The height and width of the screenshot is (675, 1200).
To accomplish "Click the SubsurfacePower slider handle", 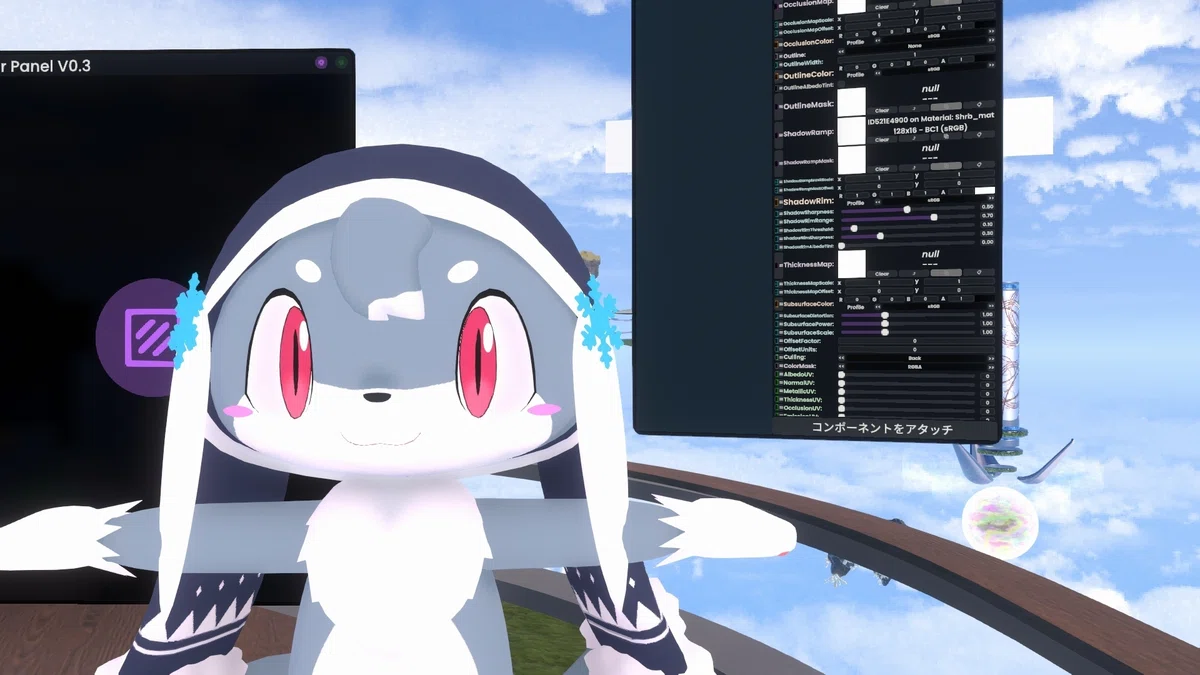I will coord(884,324).
